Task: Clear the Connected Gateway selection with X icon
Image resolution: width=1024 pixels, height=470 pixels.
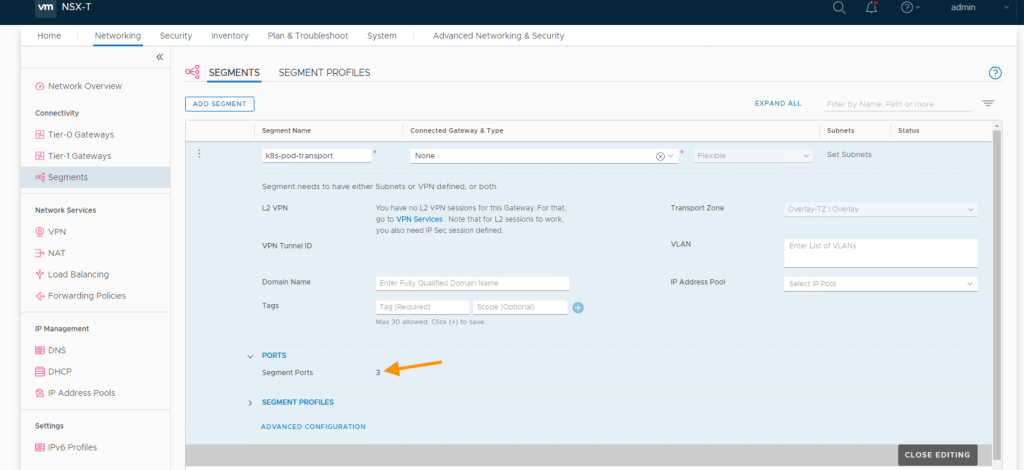Action: point(660,156)
